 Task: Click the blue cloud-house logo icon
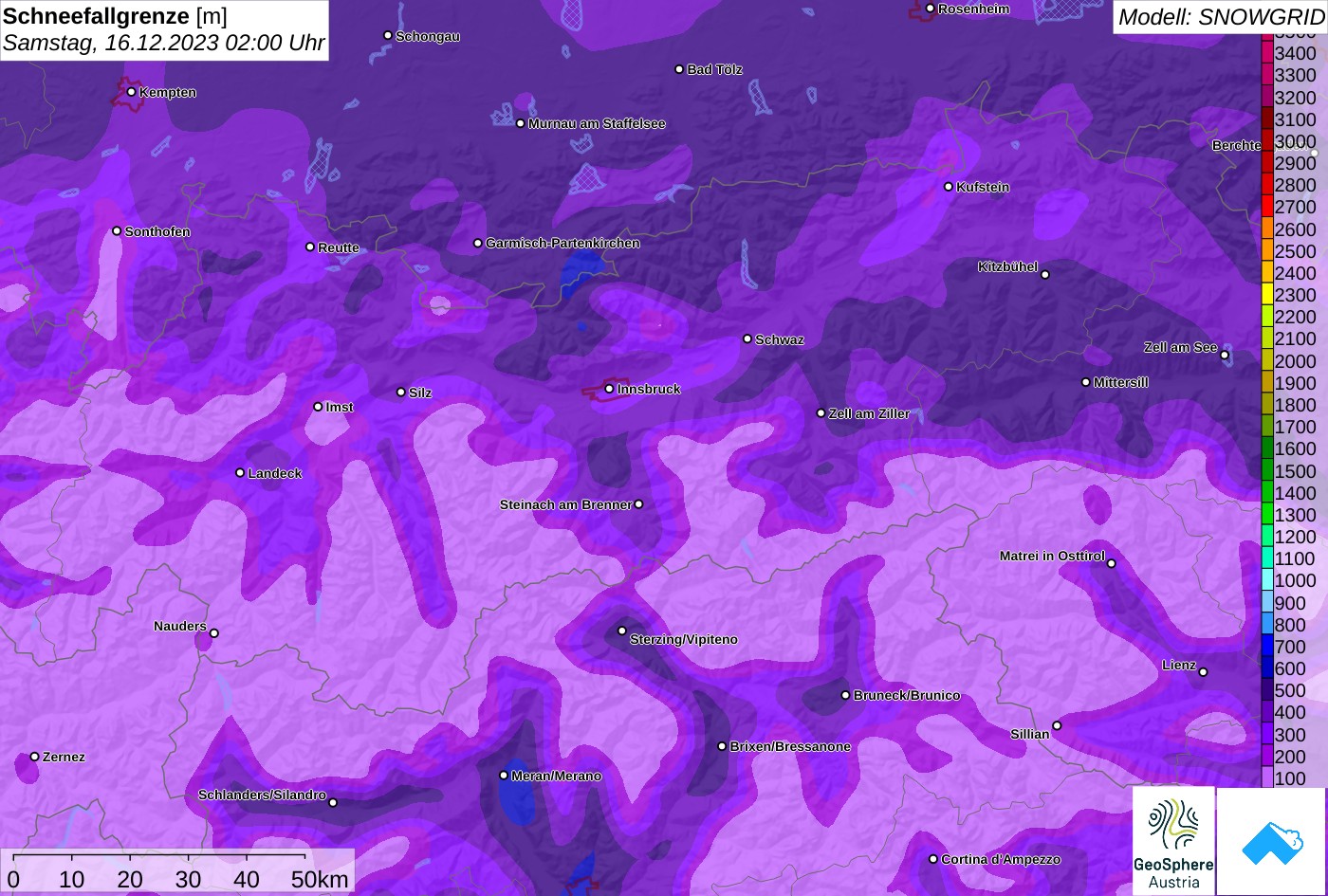pos(1272,841)
